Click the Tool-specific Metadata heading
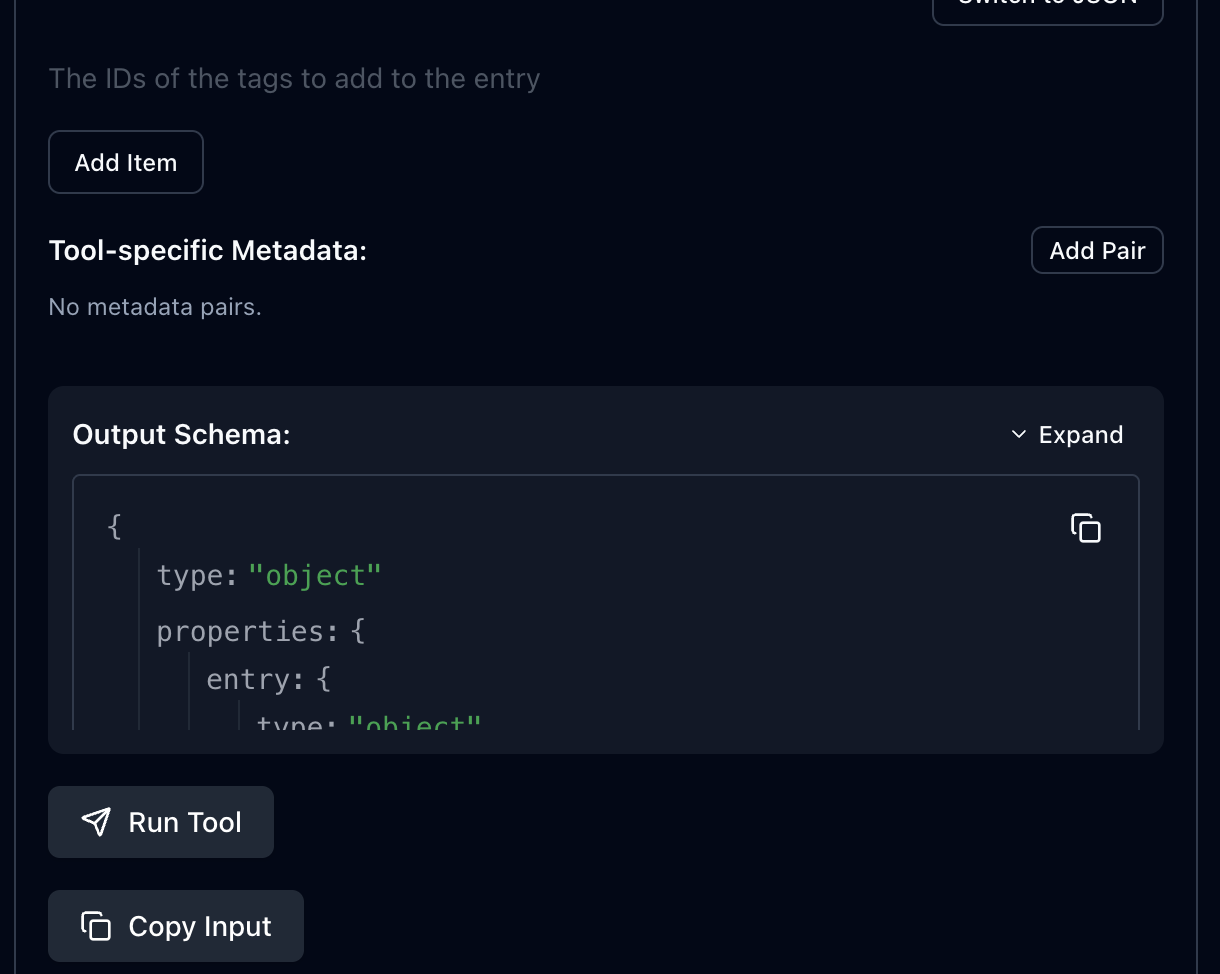1220x974 pixels. (x=208, y=250)
